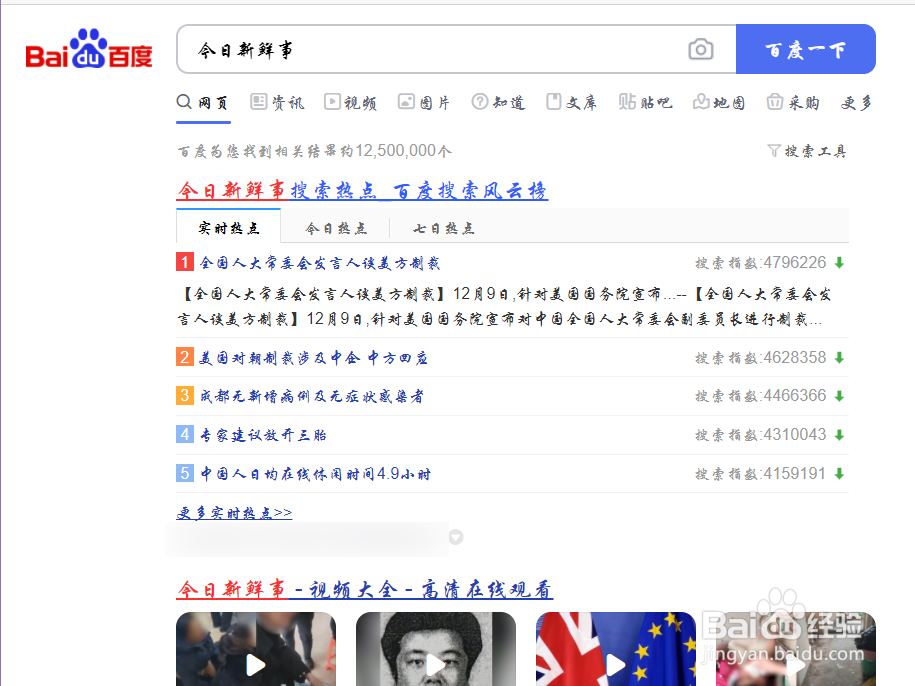Click the 百度一下 search button
The image size is (915, 686).
(805, 50)
